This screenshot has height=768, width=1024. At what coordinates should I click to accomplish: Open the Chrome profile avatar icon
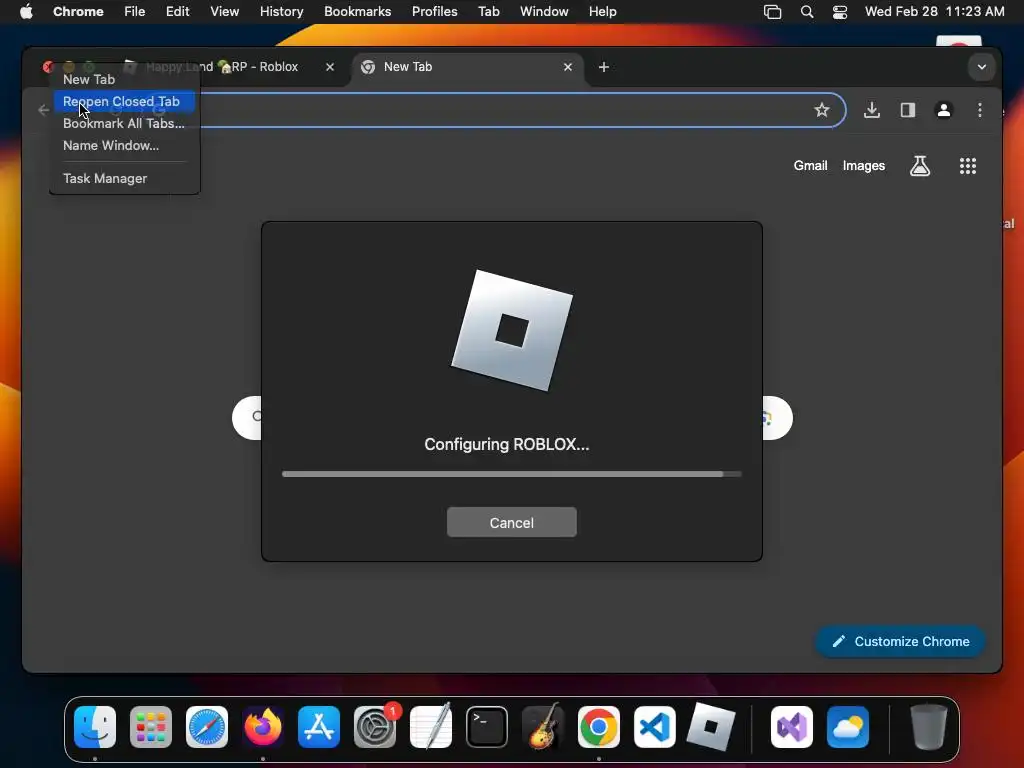(x=943, y=110)
